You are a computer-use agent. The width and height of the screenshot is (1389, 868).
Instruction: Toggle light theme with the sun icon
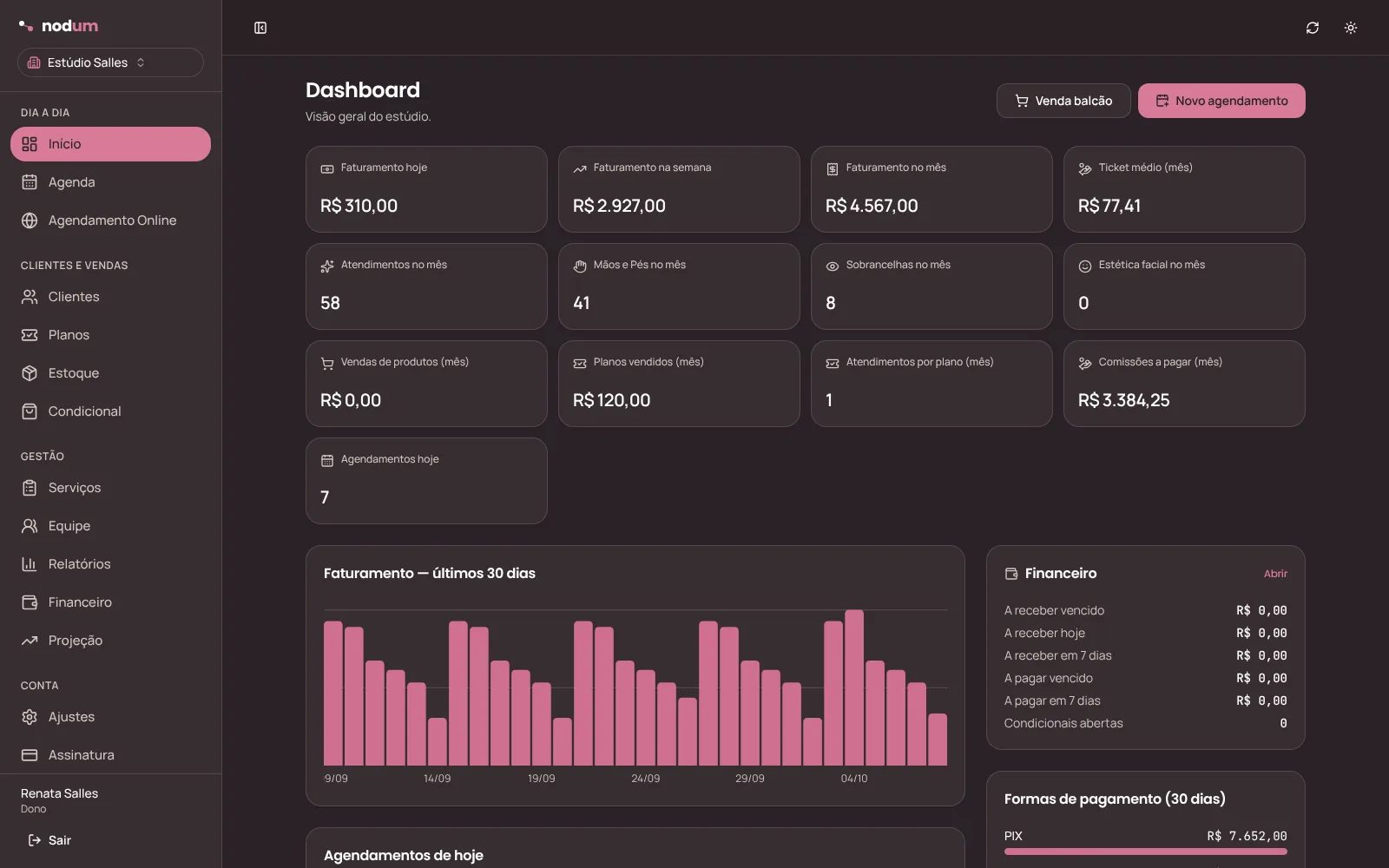tap(1351, 28)
